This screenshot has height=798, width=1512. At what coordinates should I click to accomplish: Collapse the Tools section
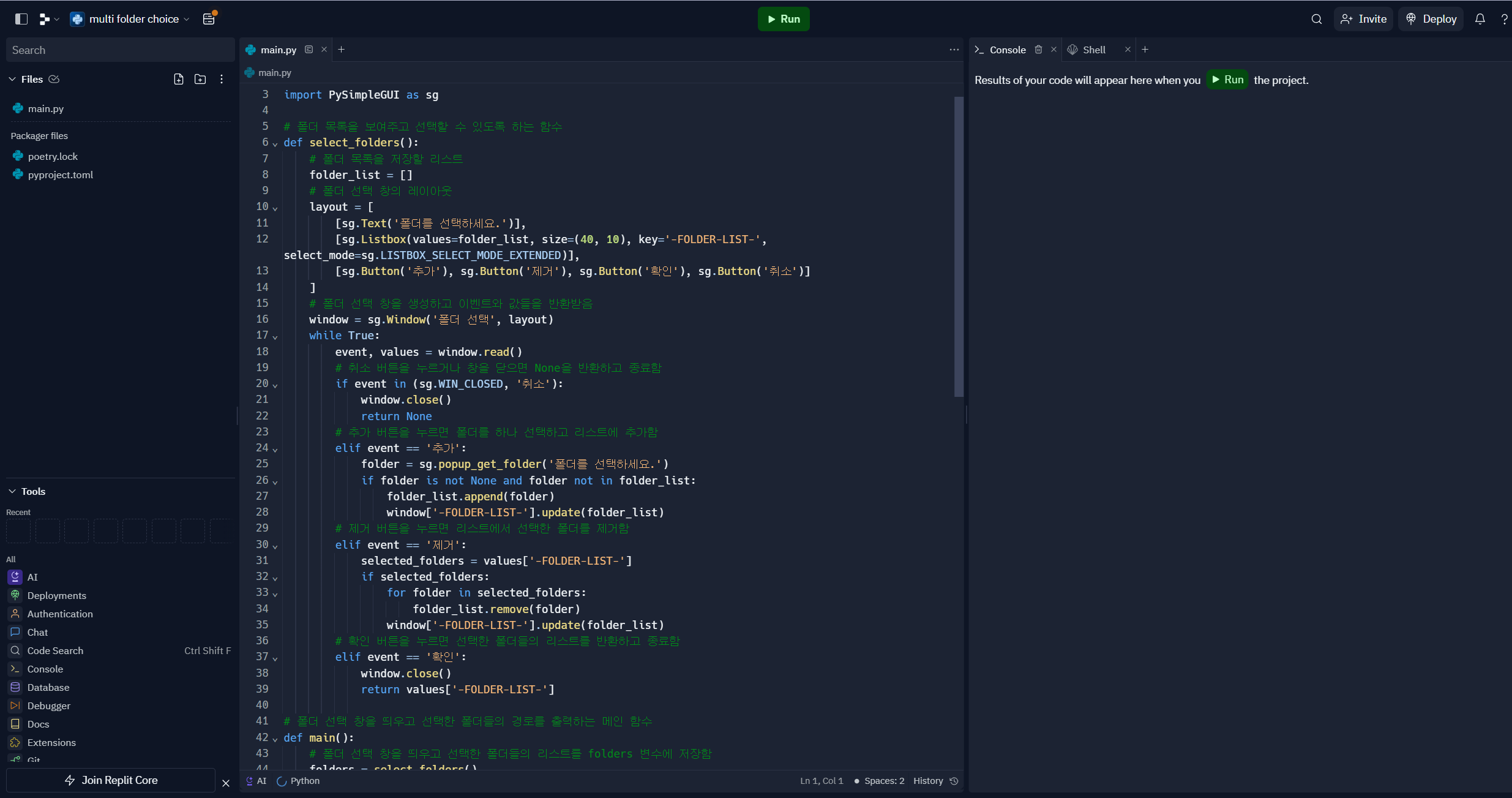click(x=12, y=491)
